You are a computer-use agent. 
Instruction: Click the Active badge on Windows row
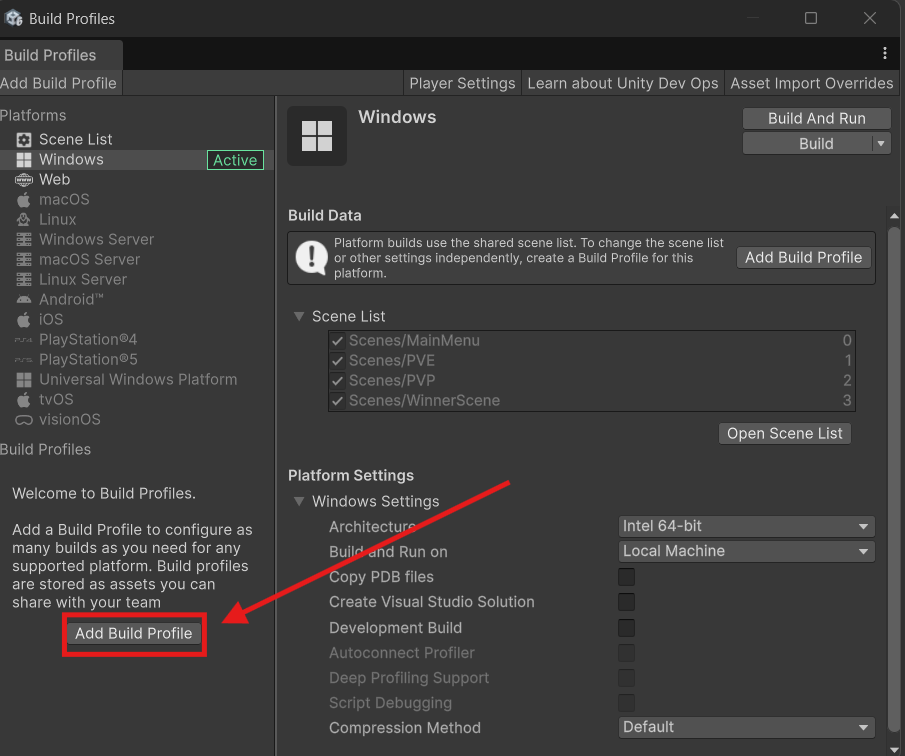(235, 160)
